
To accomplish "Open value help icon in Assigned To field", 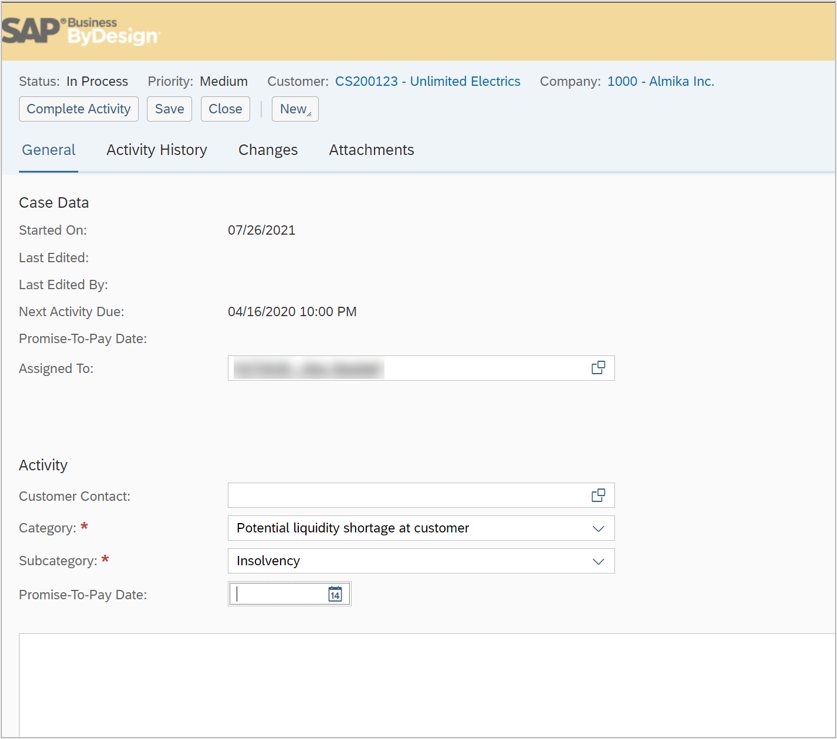I will tap(598, 367).
